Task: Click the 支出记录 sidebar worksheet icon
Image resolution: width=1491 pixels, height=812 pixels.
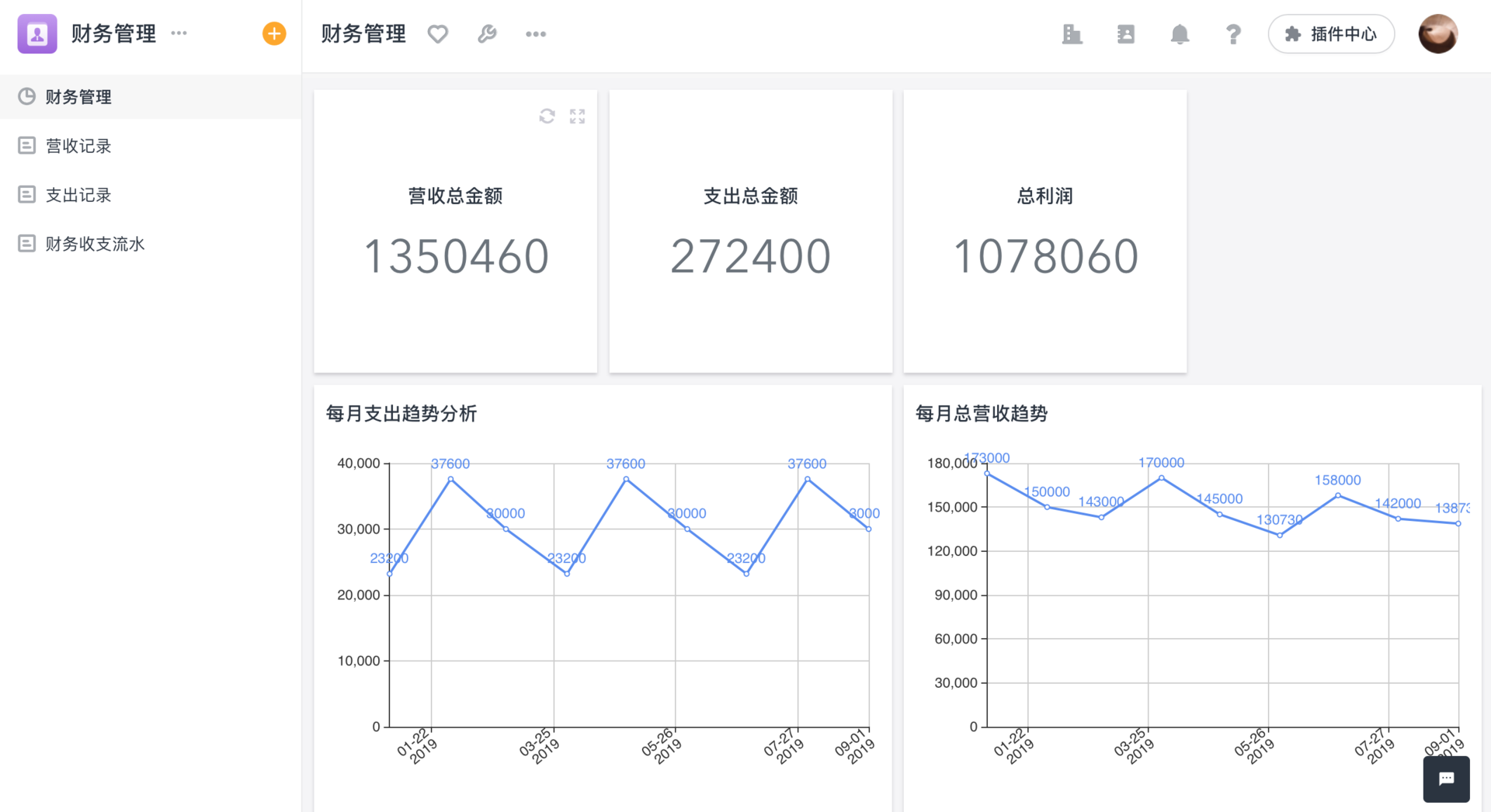Action: click(x=26, y=194)
